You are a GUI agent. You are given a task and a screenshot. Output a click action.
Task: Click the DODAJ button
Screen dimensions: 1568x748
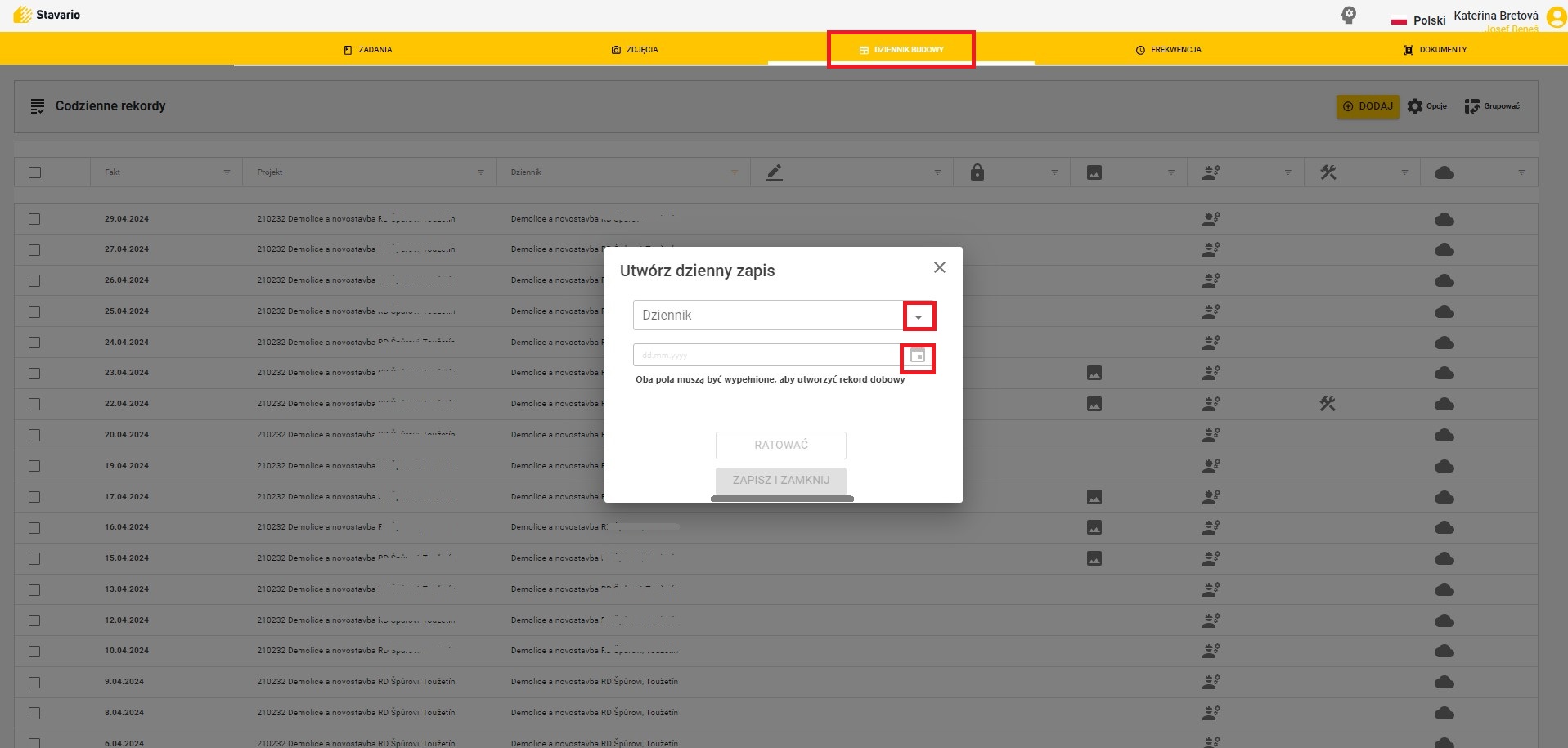pos(1368,106)
